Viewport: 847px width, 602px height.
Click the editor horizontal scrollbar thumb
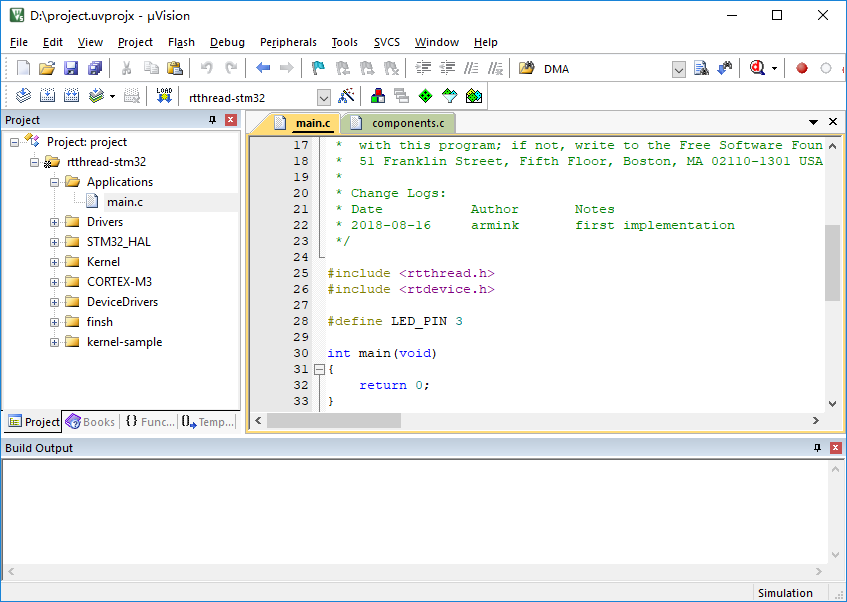[x=334, y=420]
